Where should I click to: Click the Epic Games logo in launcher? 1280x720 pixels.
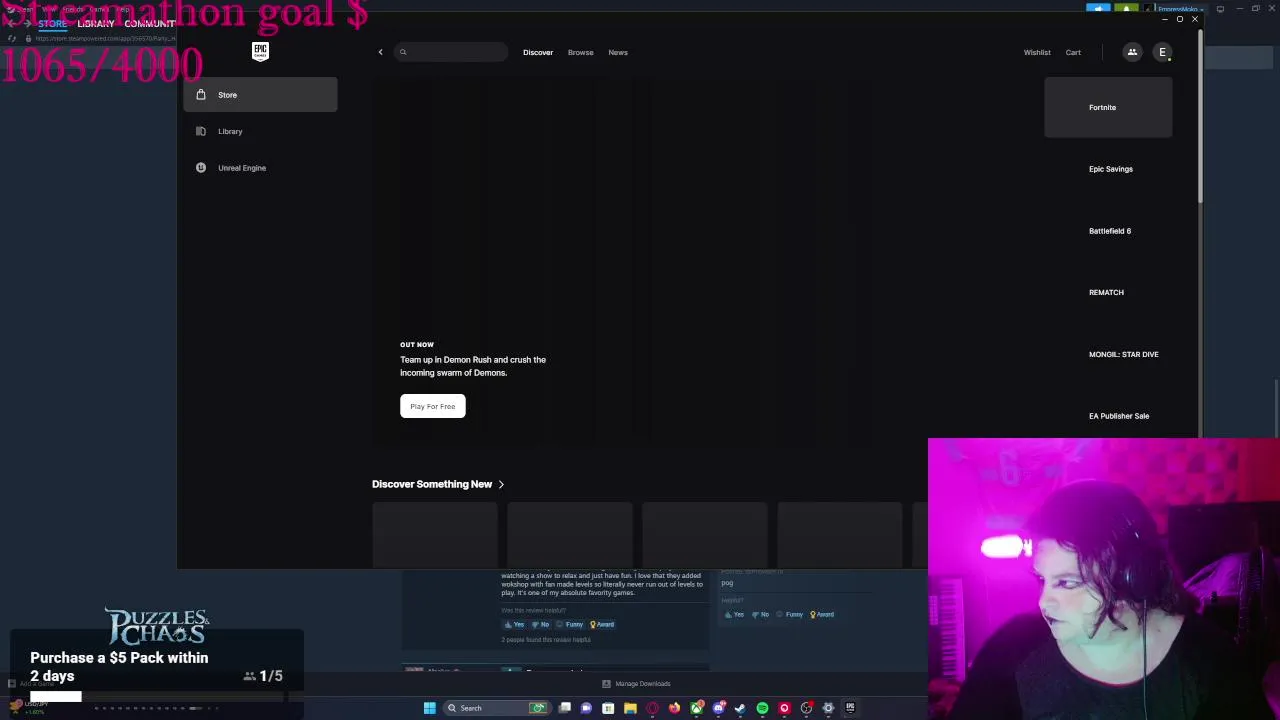point(260,51)
